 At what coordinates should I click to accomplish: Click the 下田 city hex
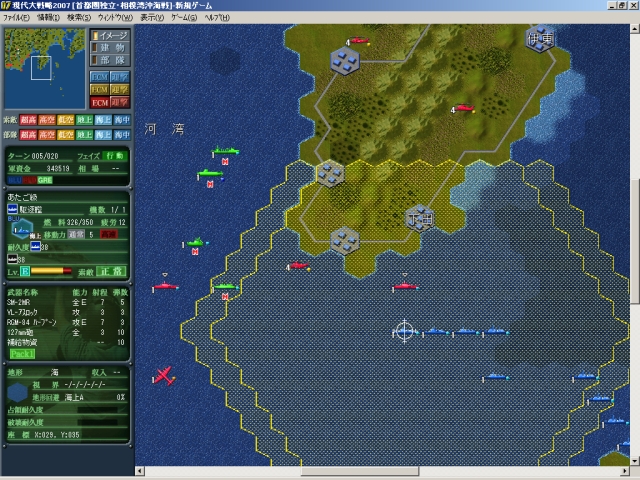420,219
